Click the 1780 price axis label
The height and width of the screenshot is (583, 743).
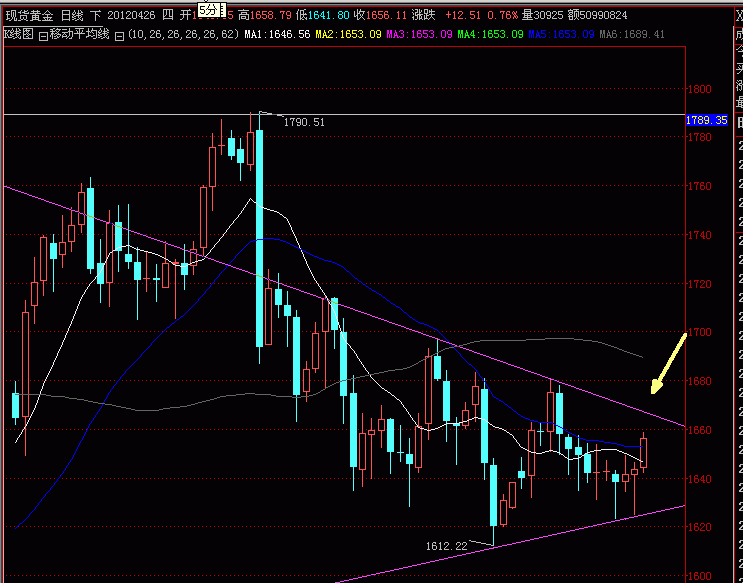[699, 137]
